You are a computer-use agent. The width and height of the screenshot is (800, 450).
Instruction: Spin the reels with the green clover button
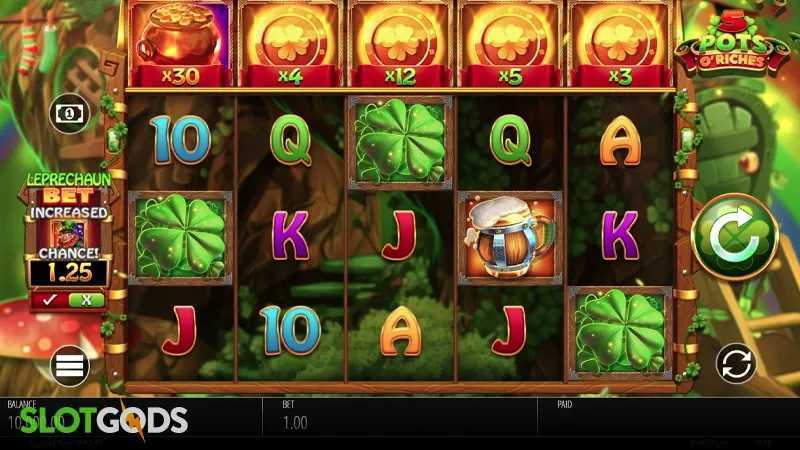[735, 237]
